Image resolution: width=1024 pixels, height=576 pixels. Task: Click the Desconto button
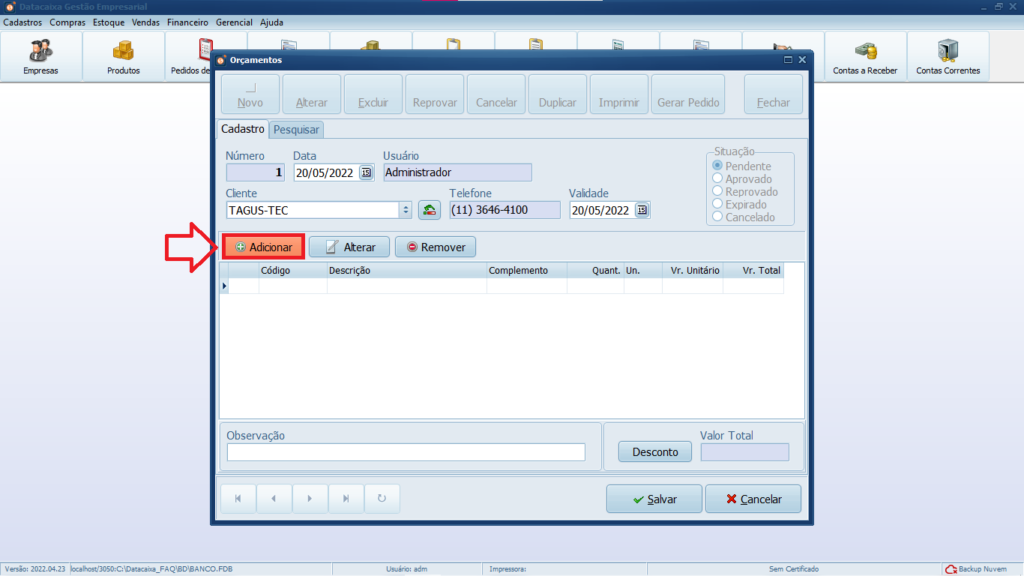pos(655,452)
